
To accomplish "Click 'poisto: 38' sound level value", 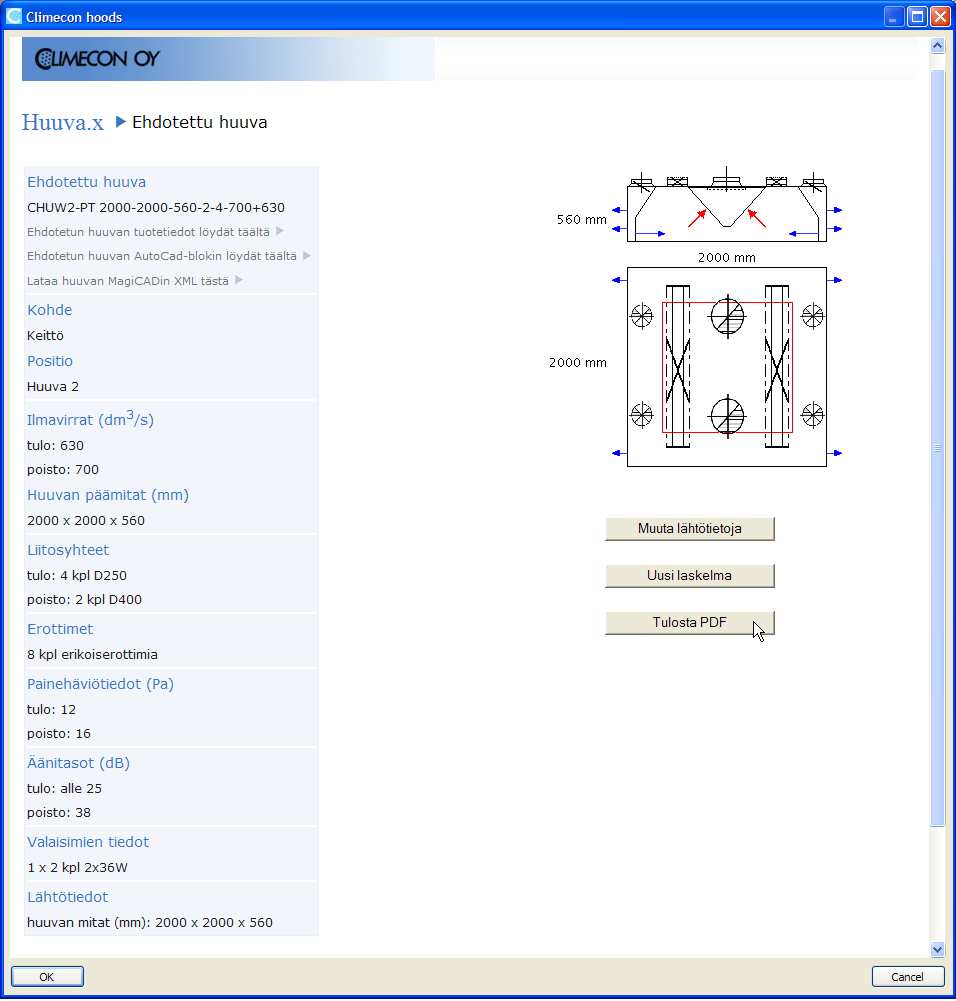I will point(59,813).
